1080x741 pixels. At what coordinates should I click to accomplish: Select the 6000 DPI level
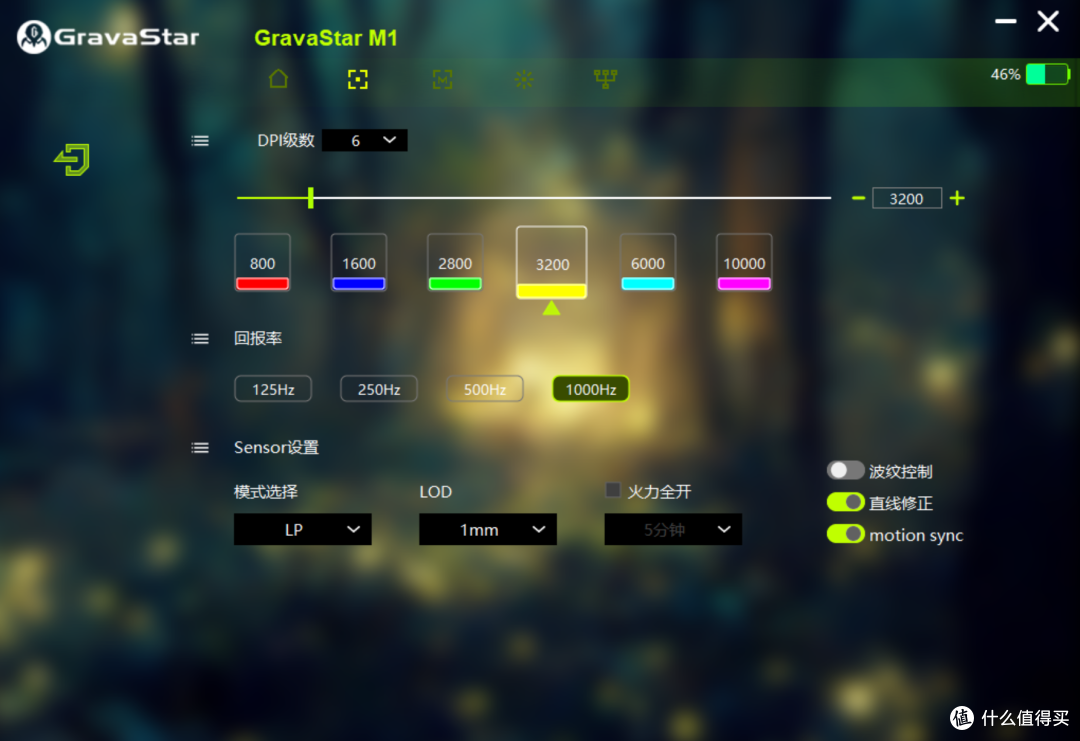click(648, 262)
